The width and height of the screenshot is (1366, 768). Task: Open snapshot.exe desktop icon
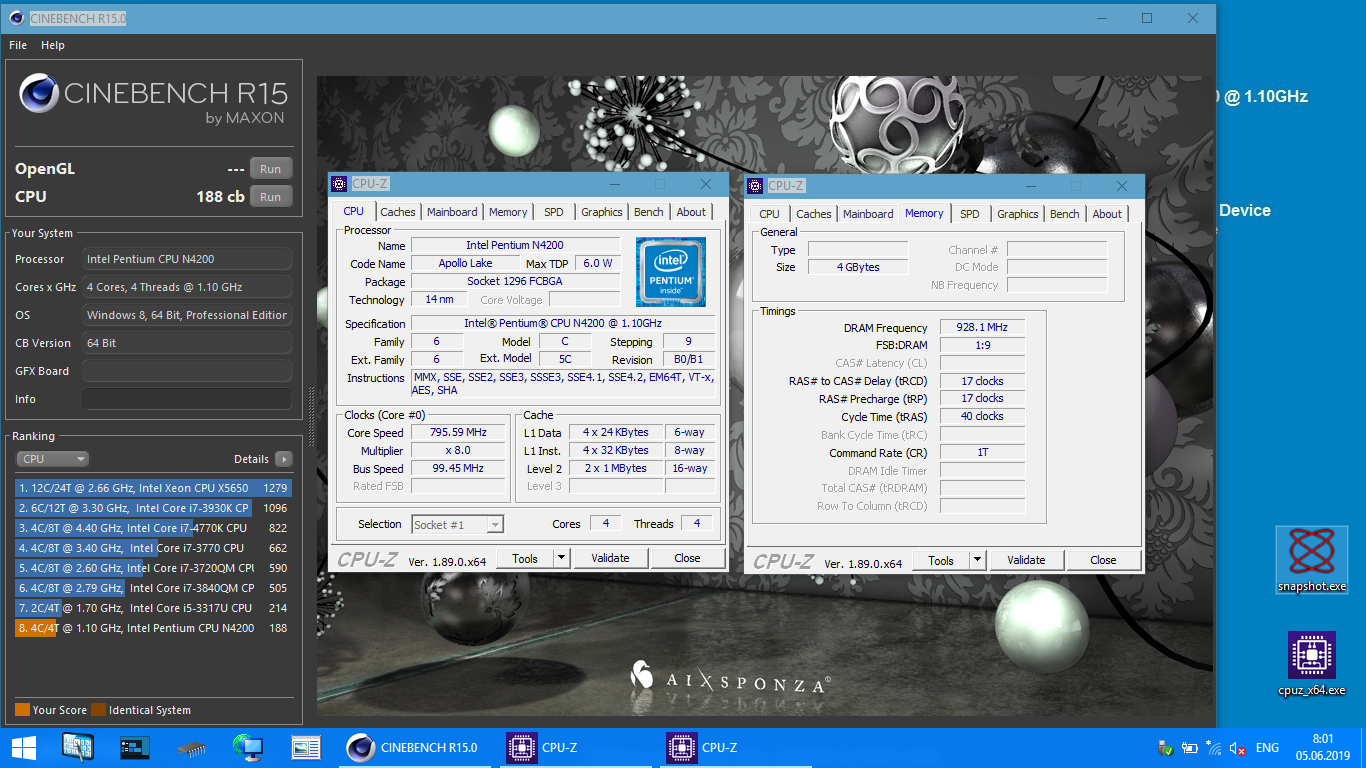point(1311,560)
